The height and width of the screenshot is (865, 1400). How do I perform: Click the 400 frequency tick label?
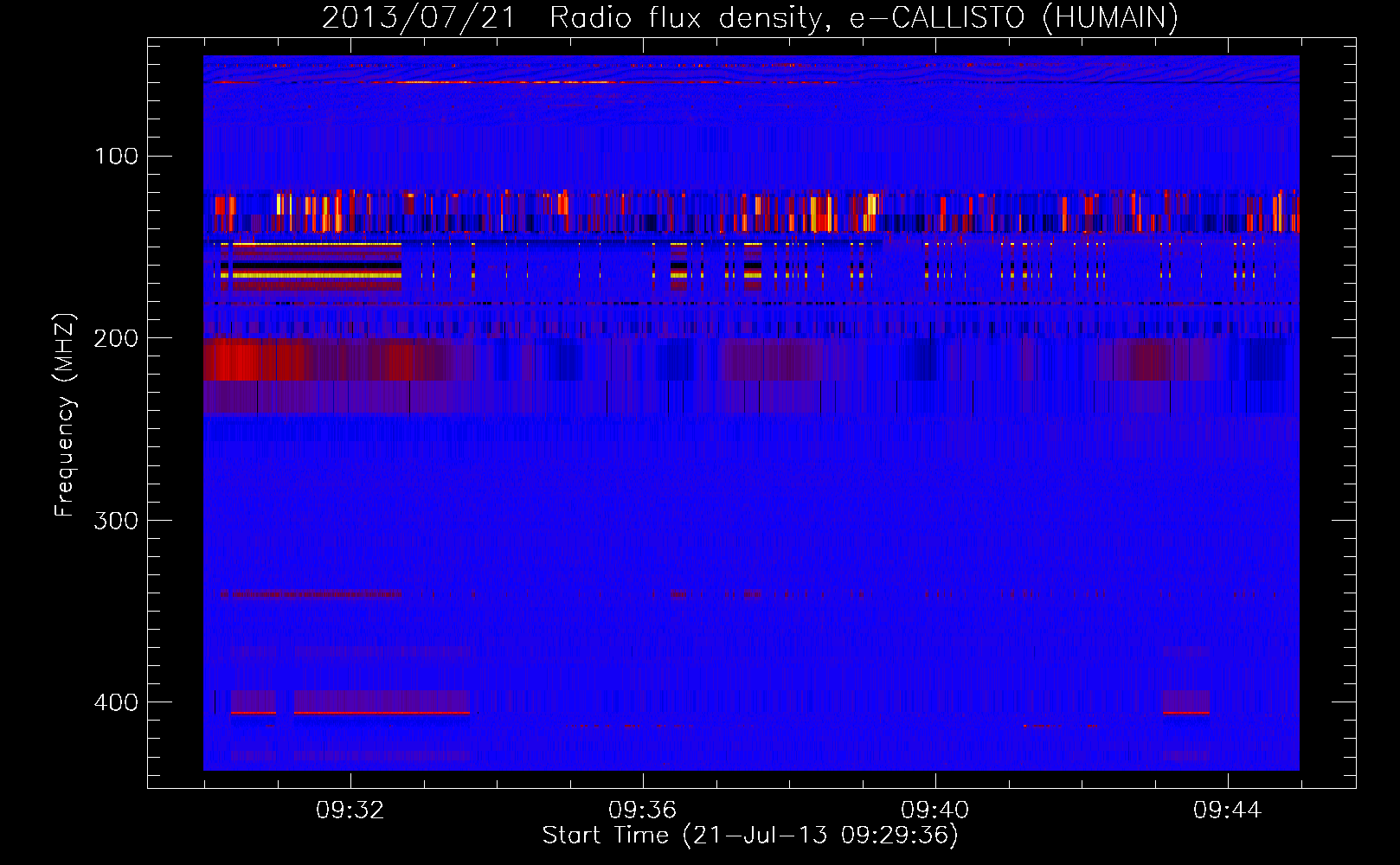click(x=117, y=702)
